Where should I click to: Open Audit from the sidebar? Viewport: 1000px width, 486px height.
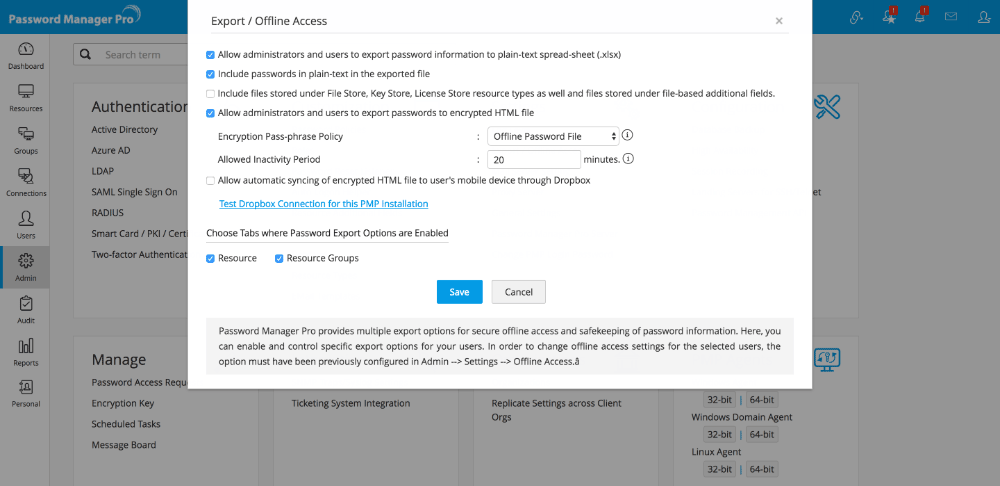coord(26,310)
